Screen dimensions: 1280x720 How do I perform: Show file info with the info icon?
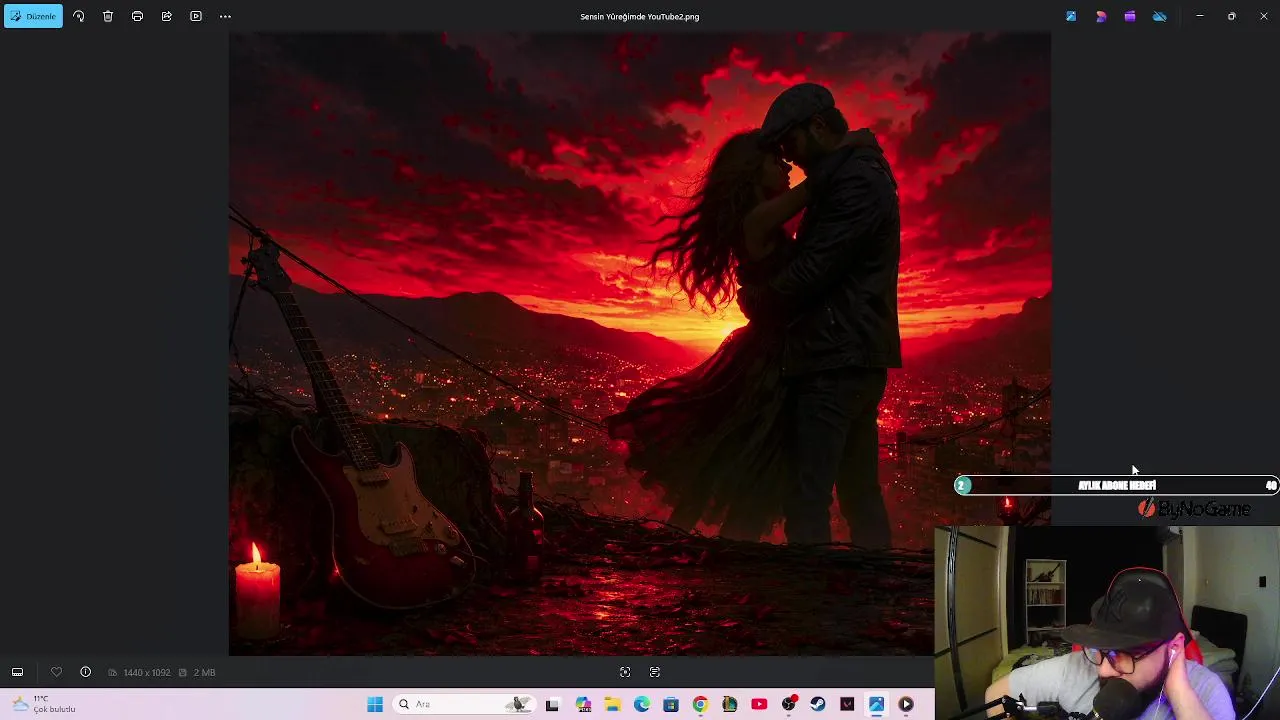coord(85,672)
